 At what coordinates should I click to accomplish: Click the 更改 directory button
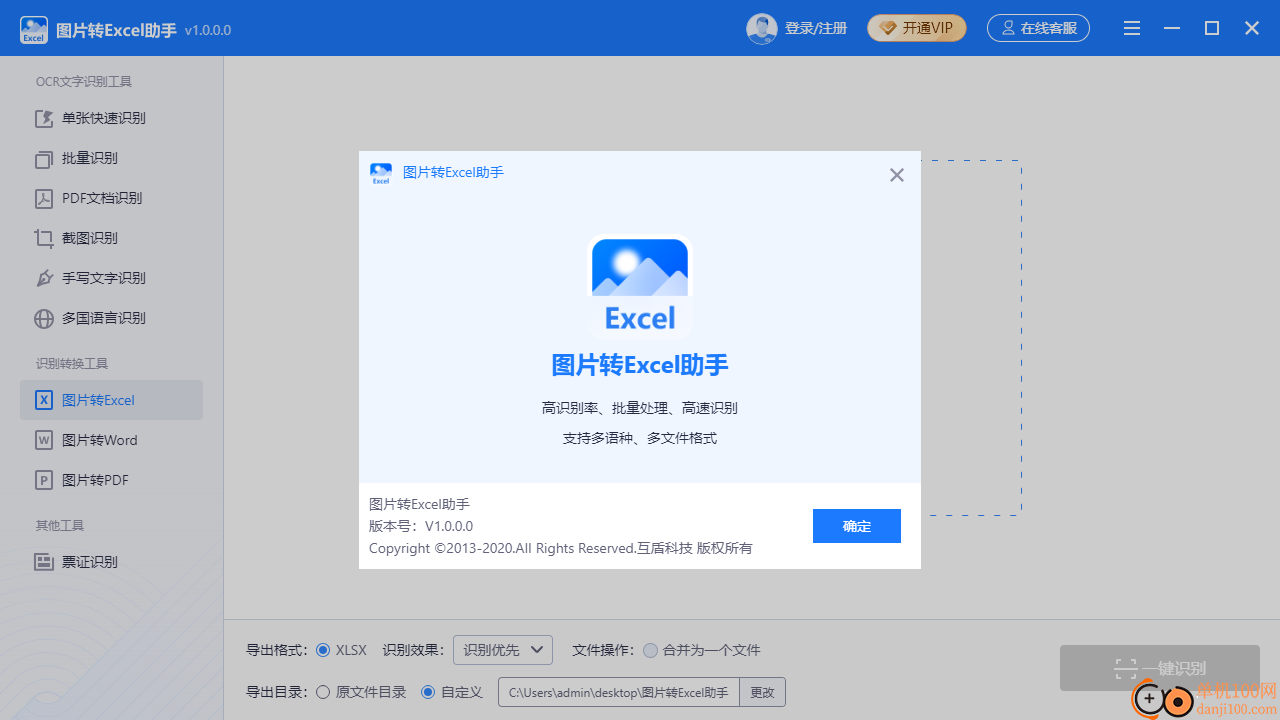pos(763,692)
